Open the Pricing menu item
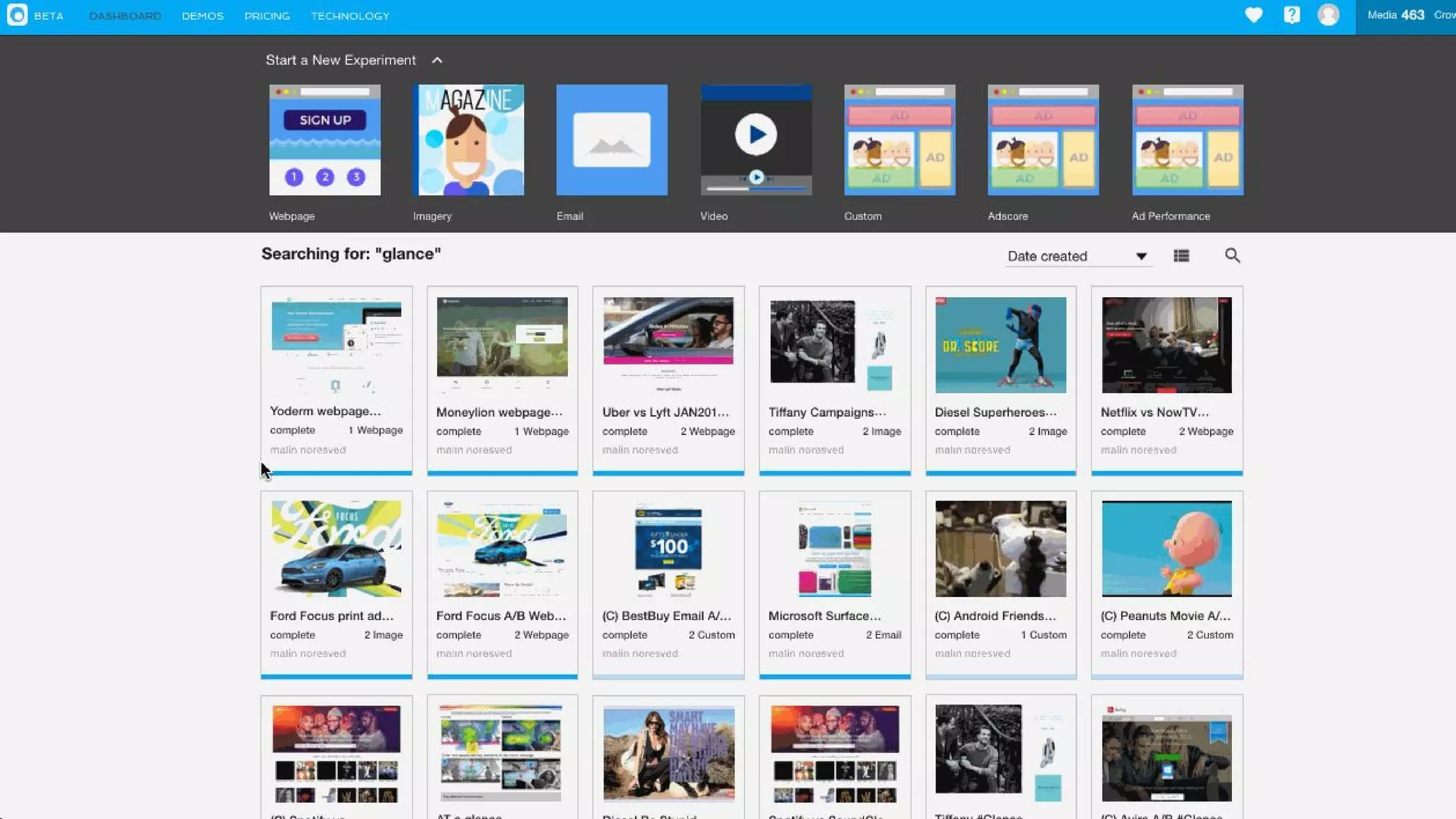Image resolution: width=1456 pixels, height=819 pixels. (267, 16)
